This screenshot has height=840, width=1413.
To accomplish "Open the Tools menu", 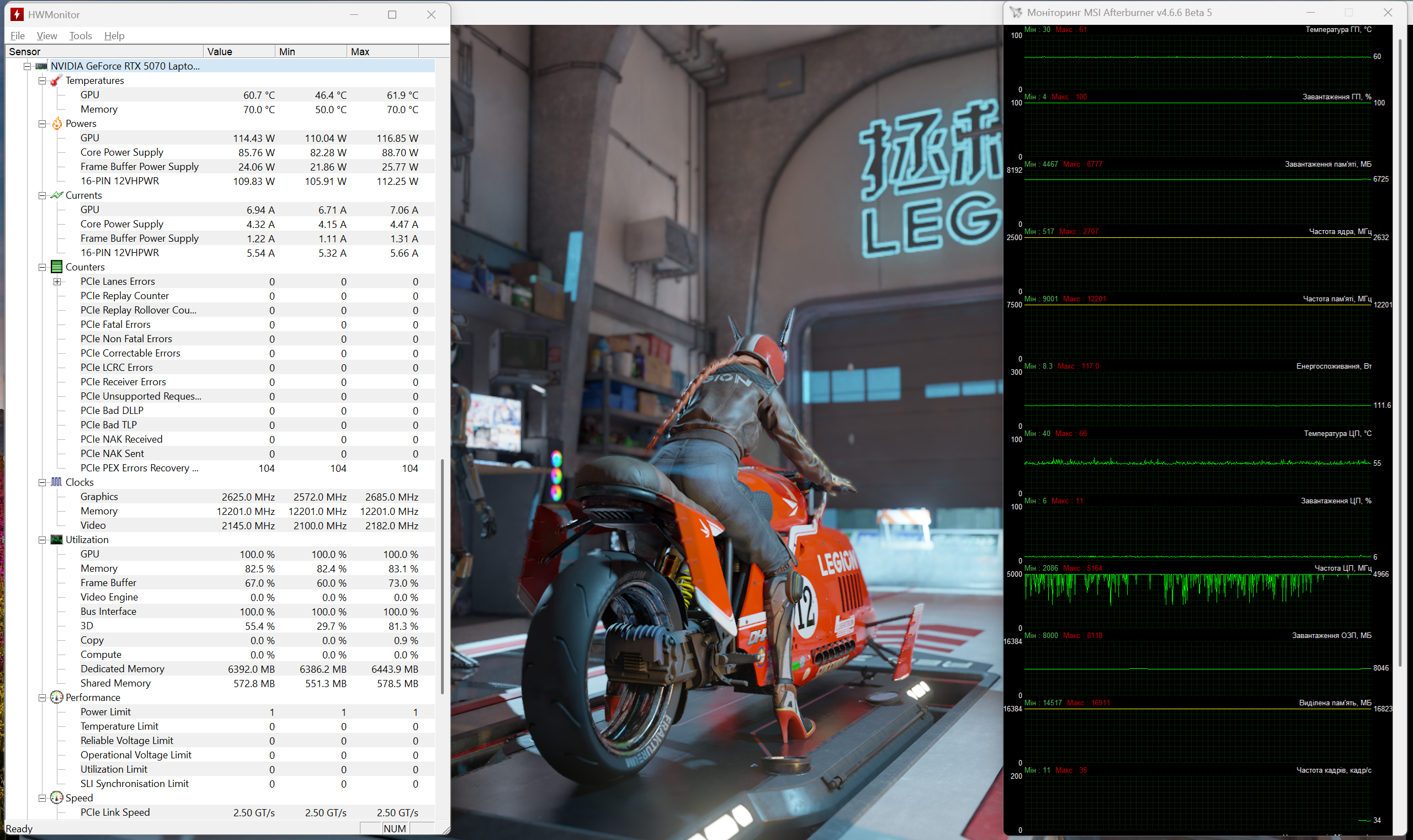I will pos(81,36).
